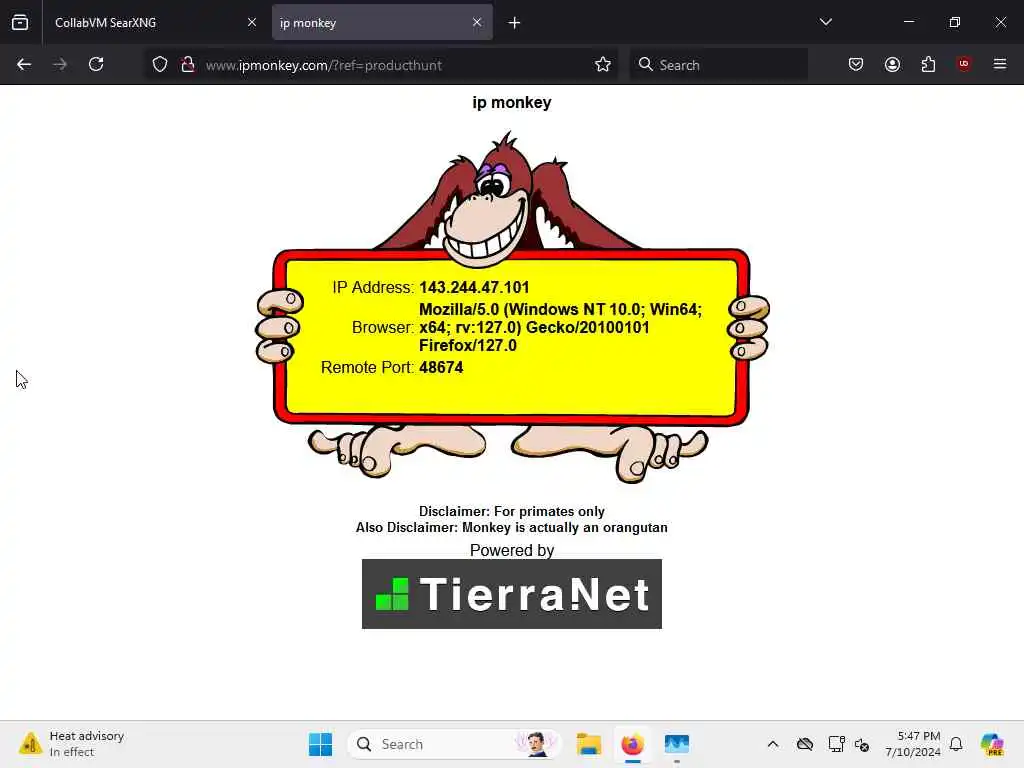Show hidden system tray icons

(773, 744)
